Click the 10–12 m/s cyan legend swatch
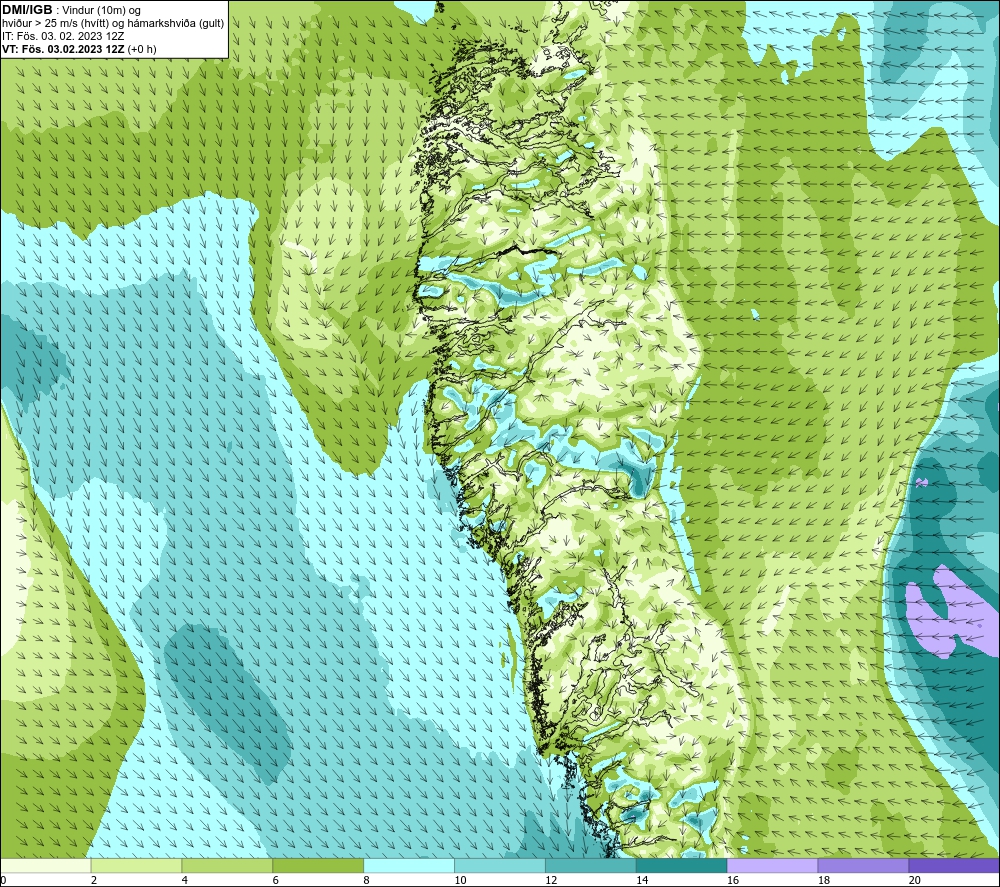Image resolution: width=1000 pixels, height=887 pixels. pyautogui.click(x=500, y=865)
